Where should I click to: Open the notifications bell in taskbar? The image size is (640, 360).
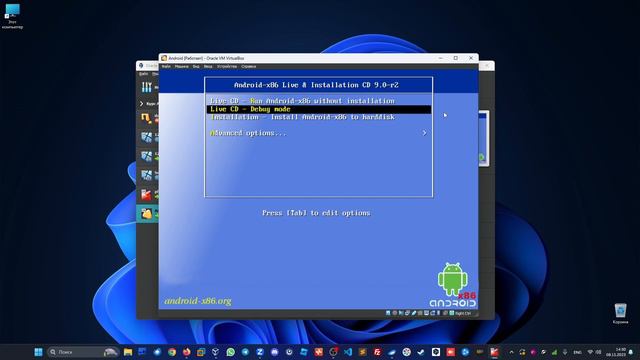[x=631, y=352]
